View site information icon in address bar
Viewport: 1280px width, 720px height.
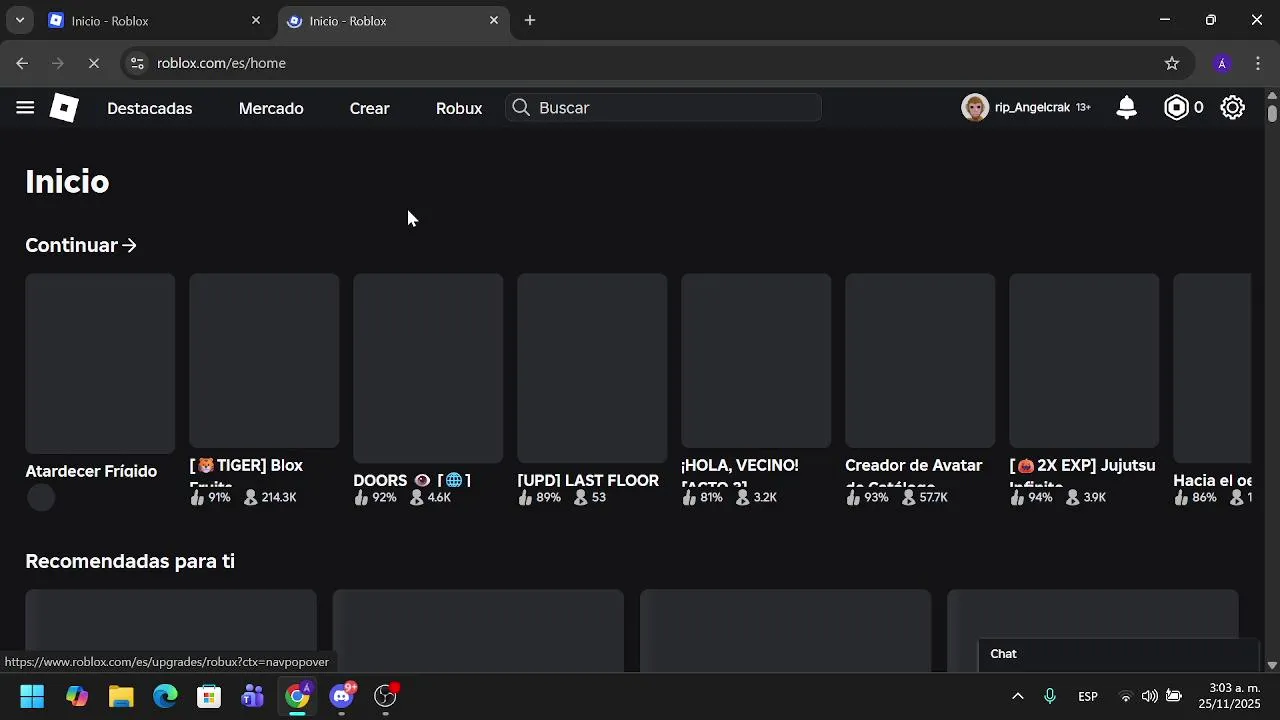point(138,63)
